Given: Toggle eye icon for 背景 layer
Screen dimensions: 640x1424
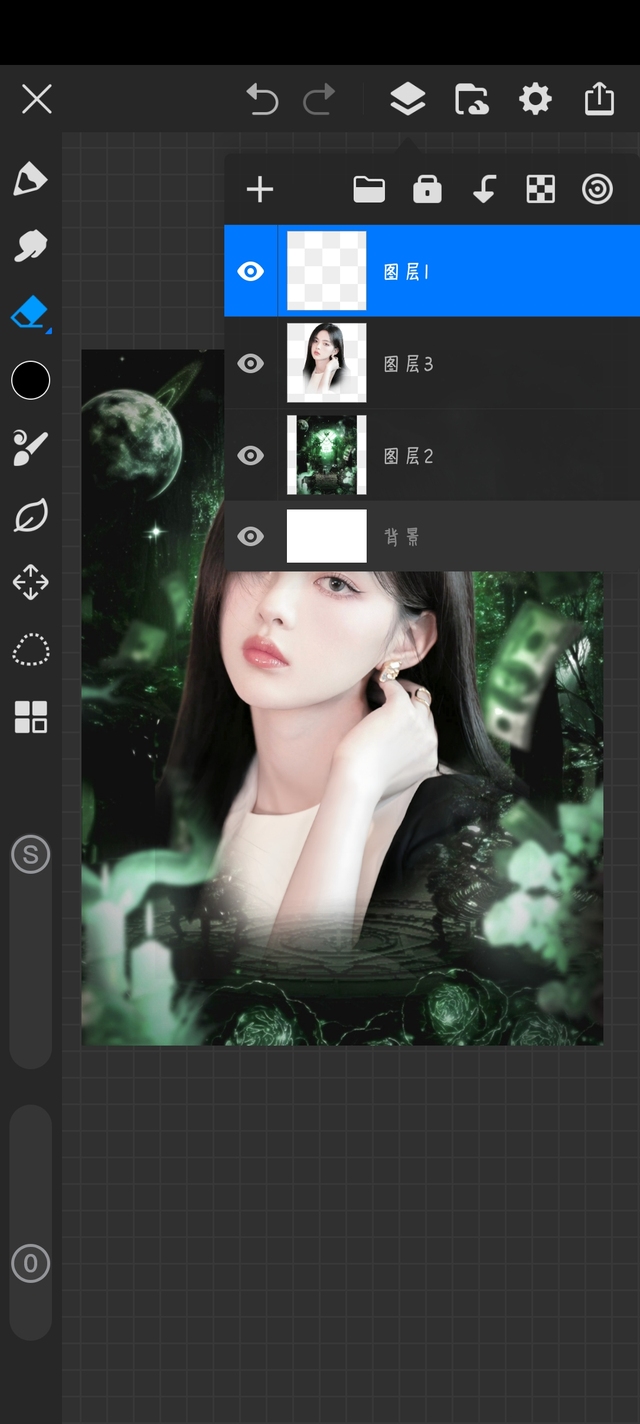Looking at the screenshot, I should 250,537.
